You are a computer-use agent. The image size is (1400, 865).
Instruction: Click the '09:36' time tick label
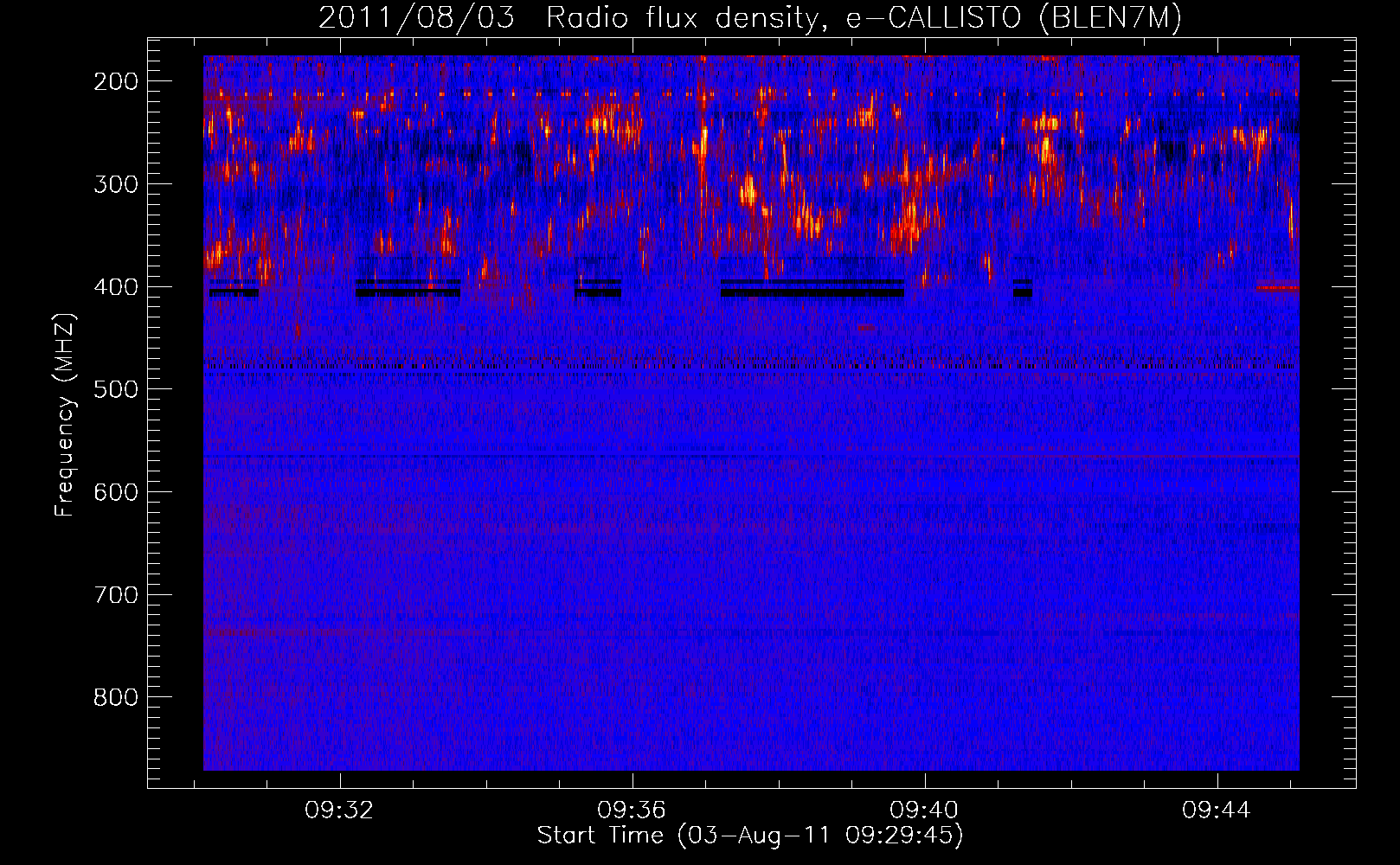coord(632,811)
